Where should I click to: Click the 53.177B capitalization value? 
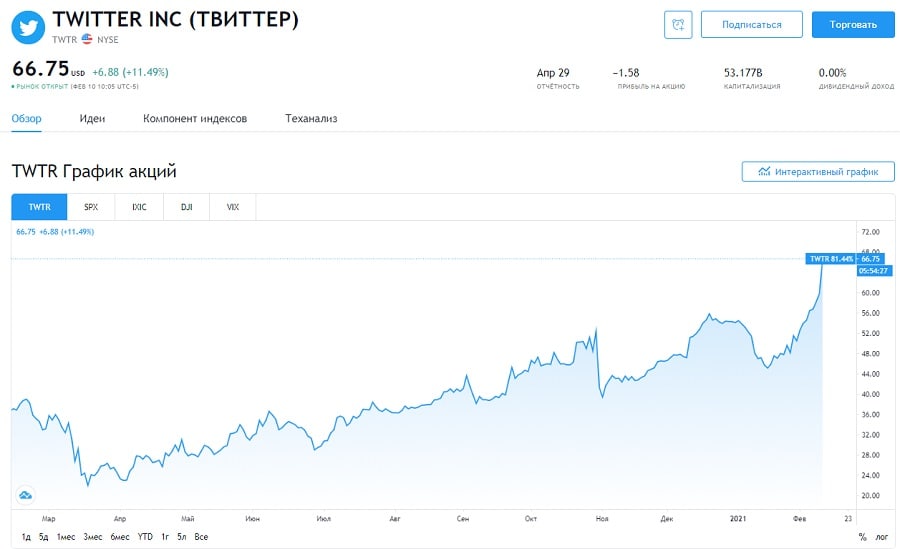coord(743,73)
